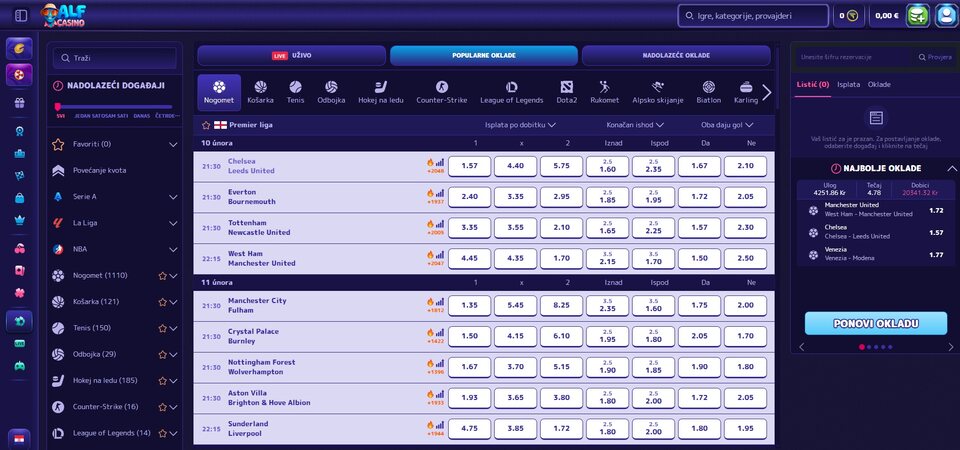Image resolution: width=960 pixels, height=450 pixels.
Task: Open the user profile avatar
Action: (946, 16)
